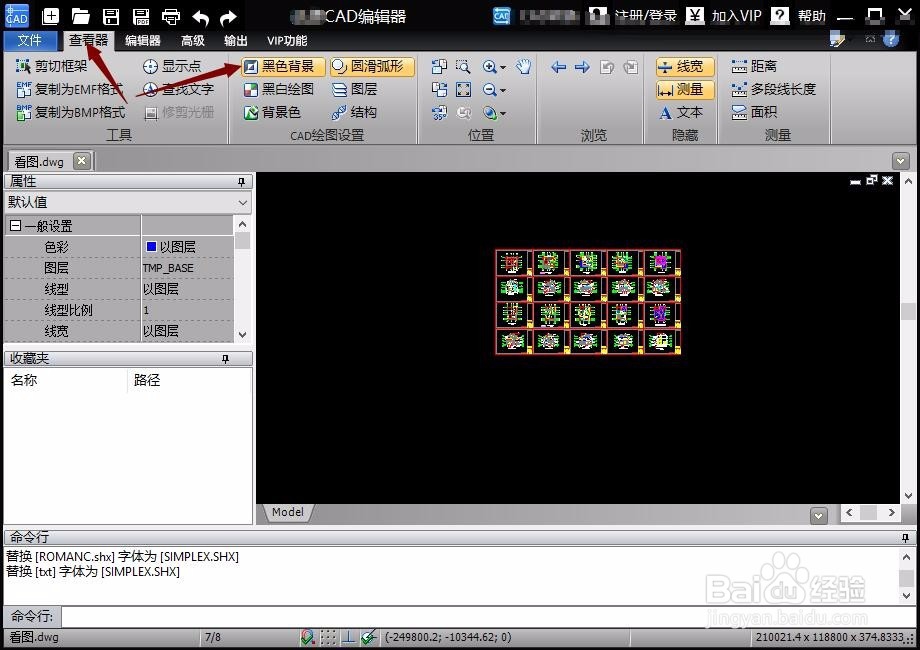Select the 剪切框架 tool

pyautogui.click(x=52, y=66)
